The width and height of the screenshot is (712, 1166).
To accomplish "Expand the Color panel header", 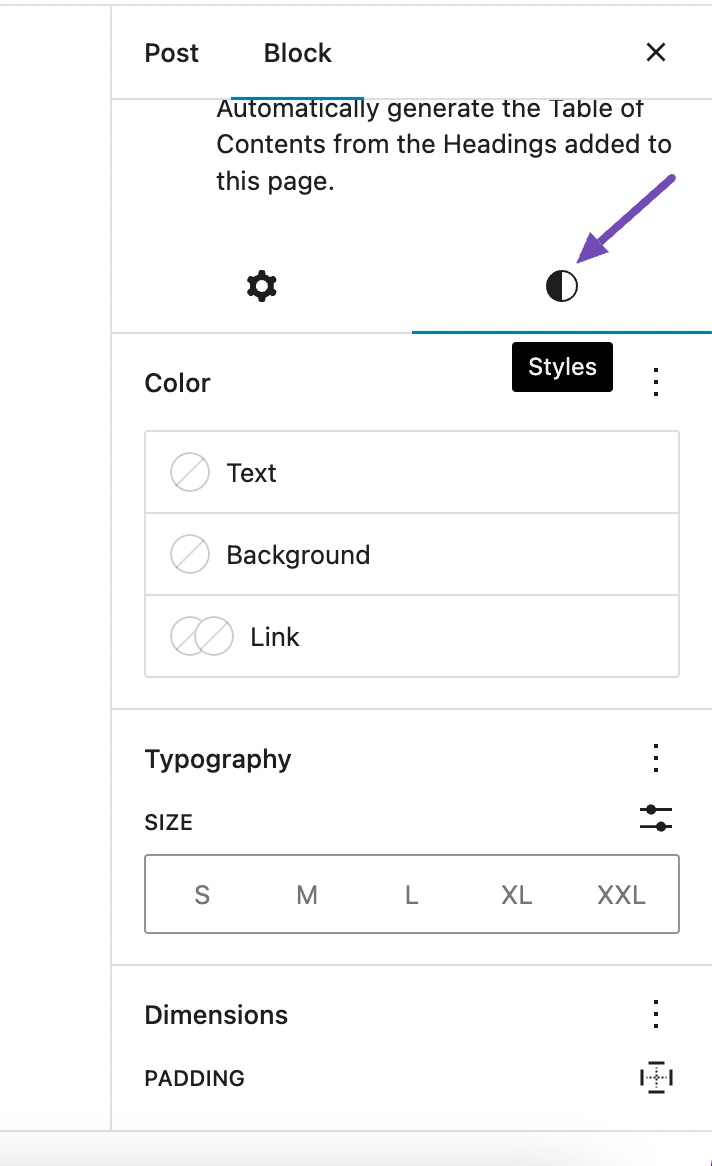I will click(x=177, y=382).
